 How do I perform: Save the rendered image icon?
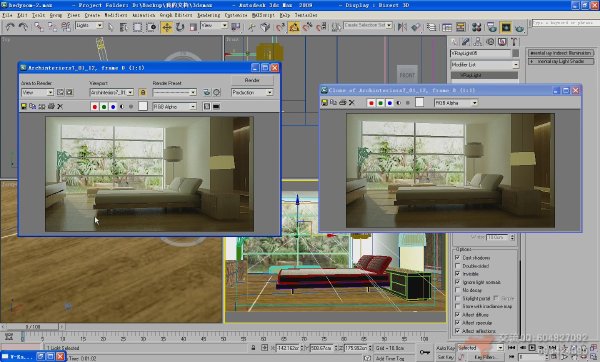pyautogui.click(x=23, y=106)
